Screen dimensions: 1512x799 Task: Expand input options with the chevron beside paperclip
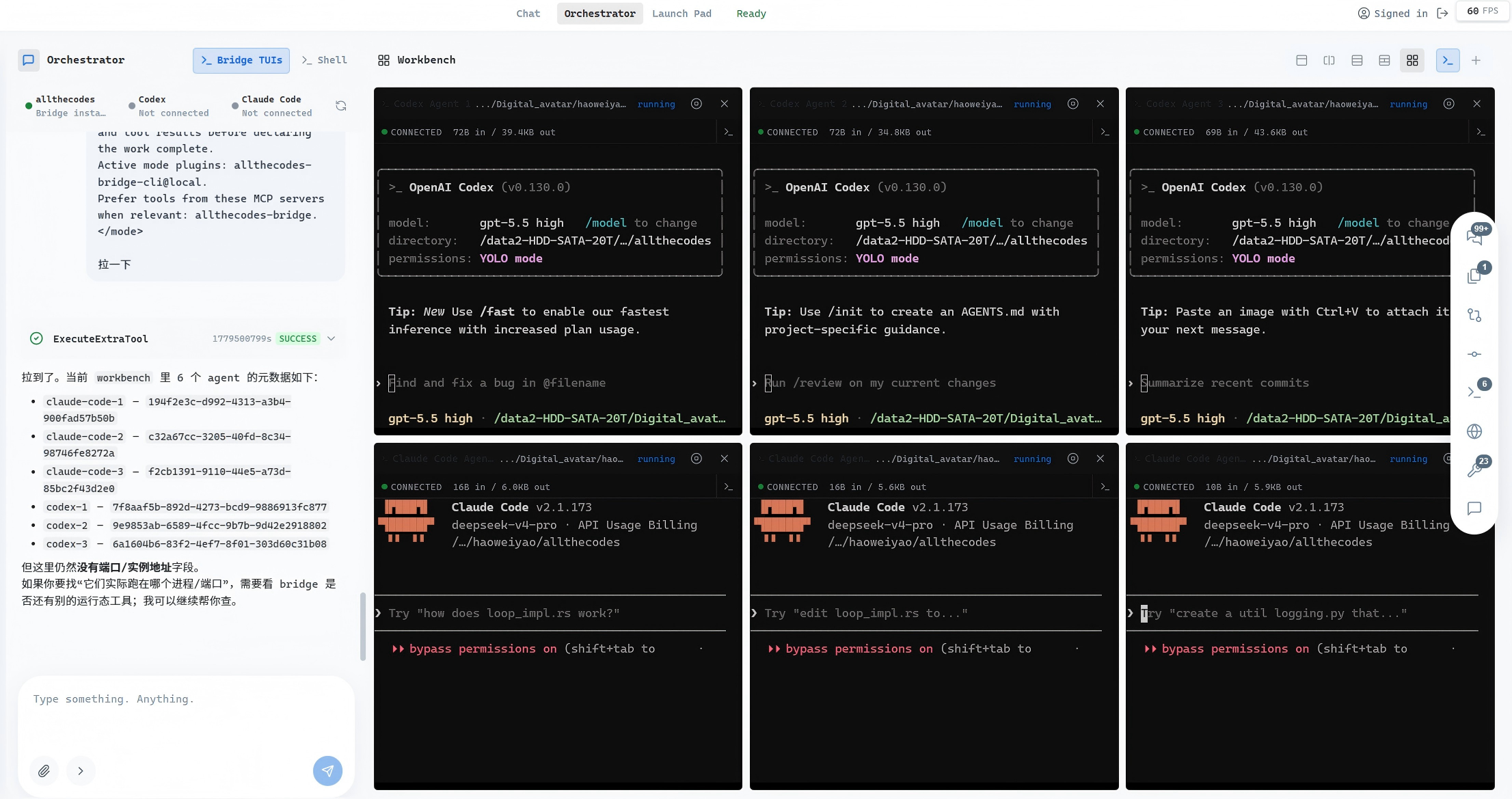(81, 771)
